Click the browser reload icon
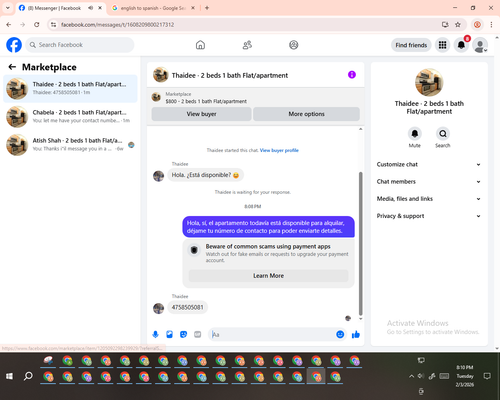 pos(37,25)
